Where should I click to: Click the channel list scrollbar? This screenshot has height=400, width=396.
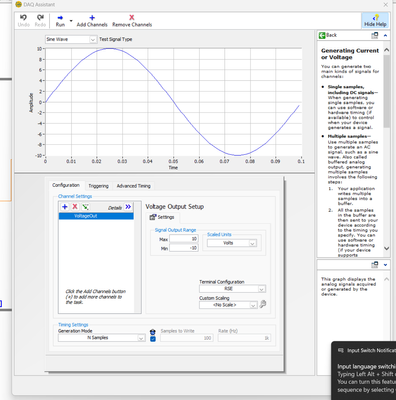[137, 257]
